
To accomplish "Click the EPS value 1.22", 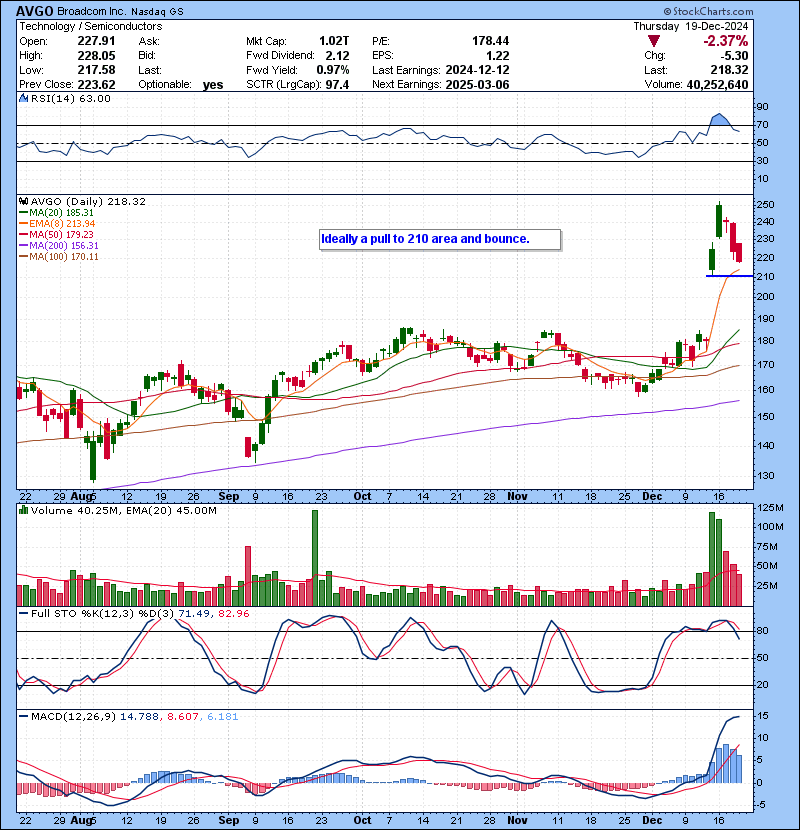I will [x=498, y=56].
